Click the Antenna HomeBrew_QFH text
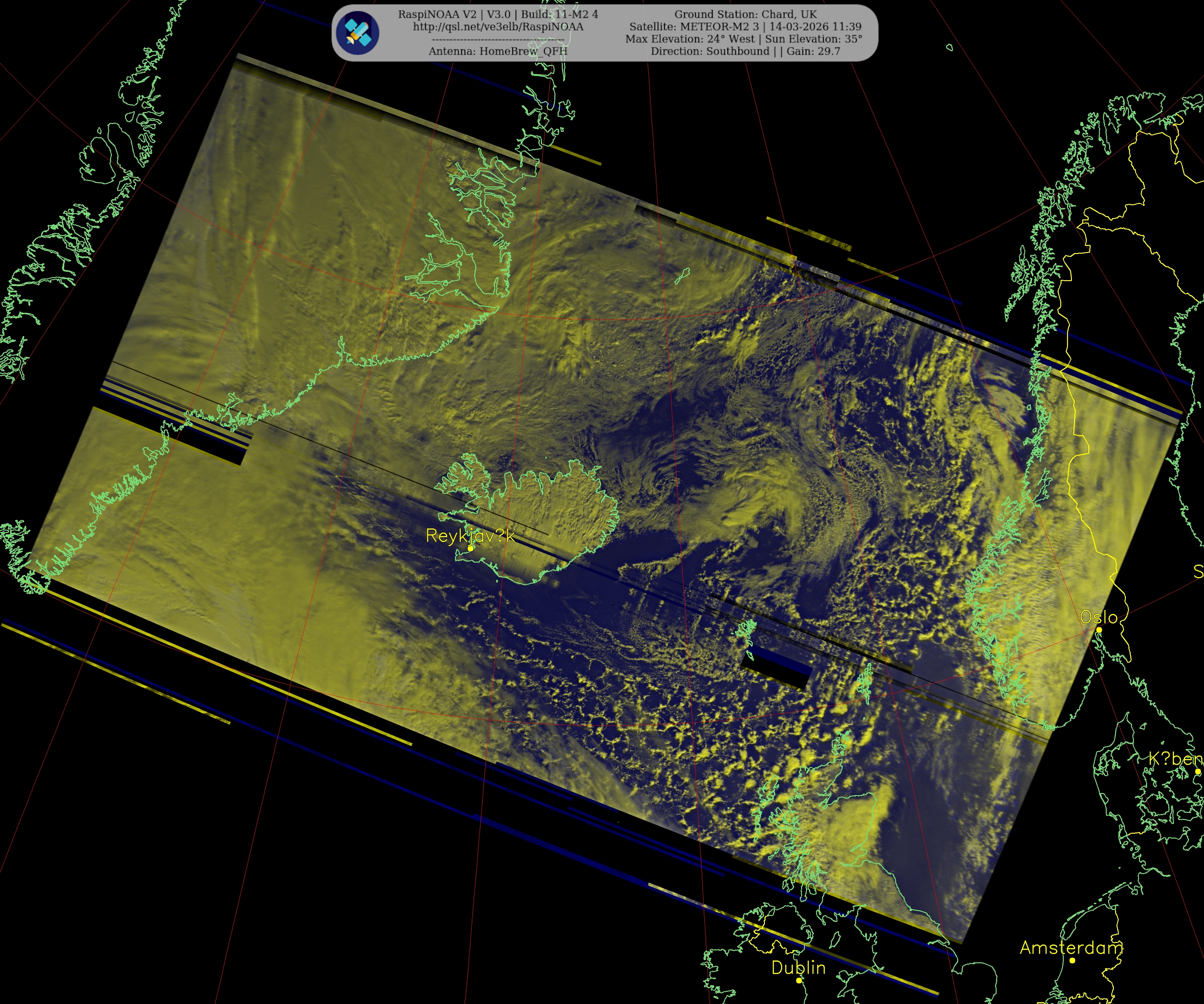This screenshot has width=1204, height=1004. click(x=497, y=51)
